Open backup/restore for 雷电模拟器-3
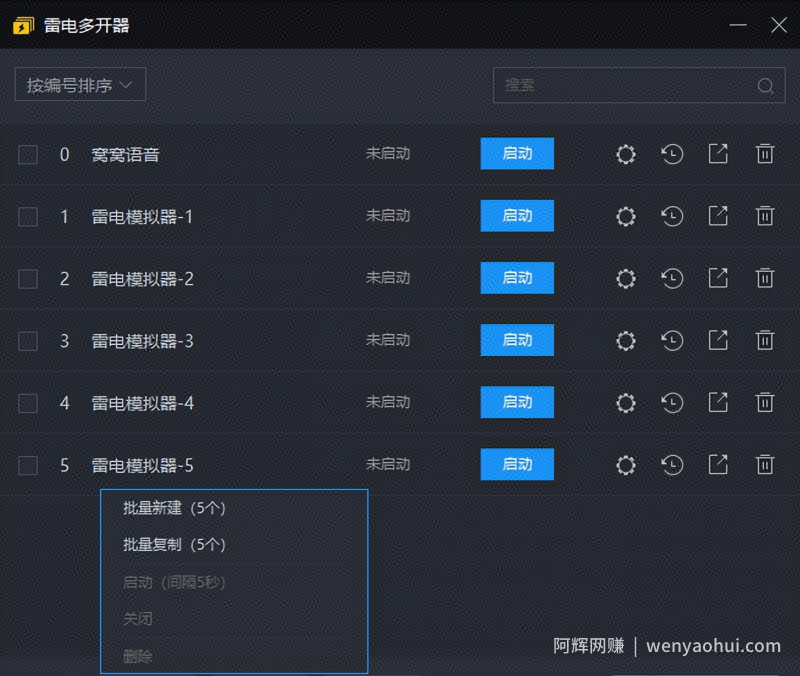This screenshot has width=800, height=676. point(672,341)
